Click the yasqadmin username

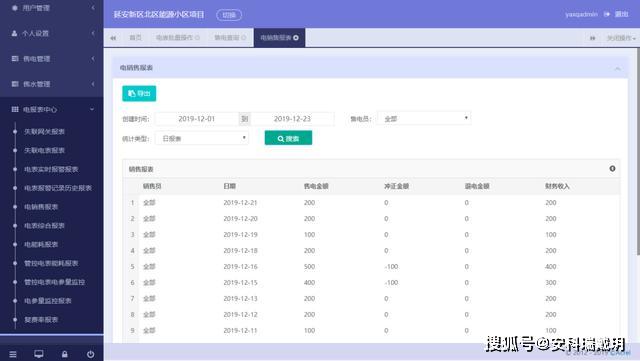tap(581, 14)
